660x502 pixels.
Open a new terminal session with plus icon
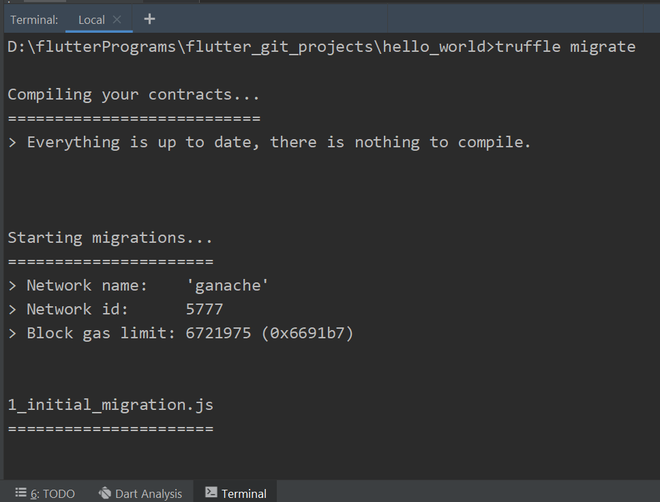coord(150,19)
